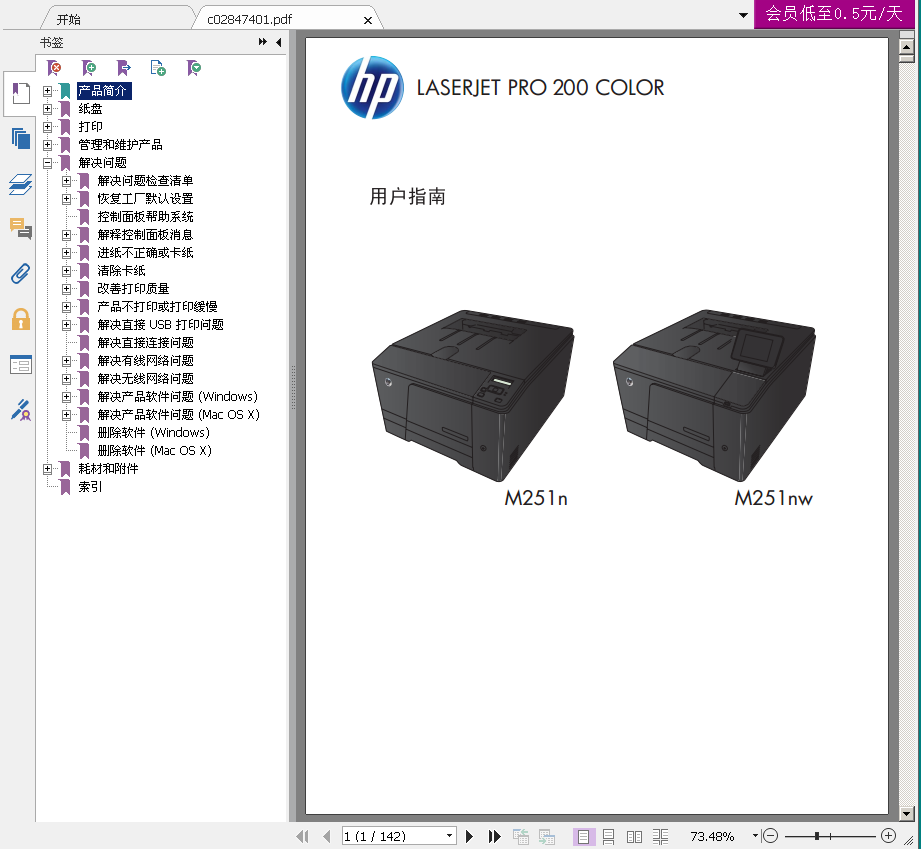The height and width of the screenshot is (849, 921).
Task: Open the Signatures pen sidebar icon
Action: coord(21,410)
